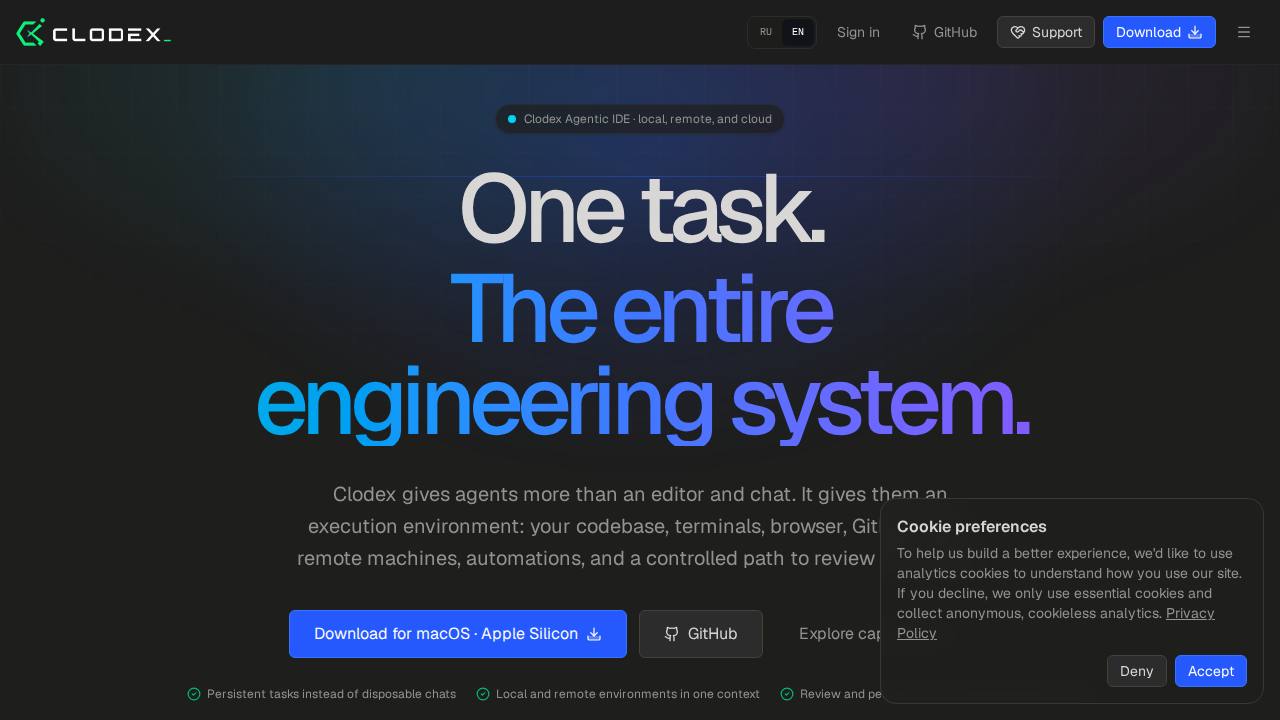Click 'Local and remote environments in one context' text
Image resolution: width=1280 pixels, height=720 pixels.
628,694
